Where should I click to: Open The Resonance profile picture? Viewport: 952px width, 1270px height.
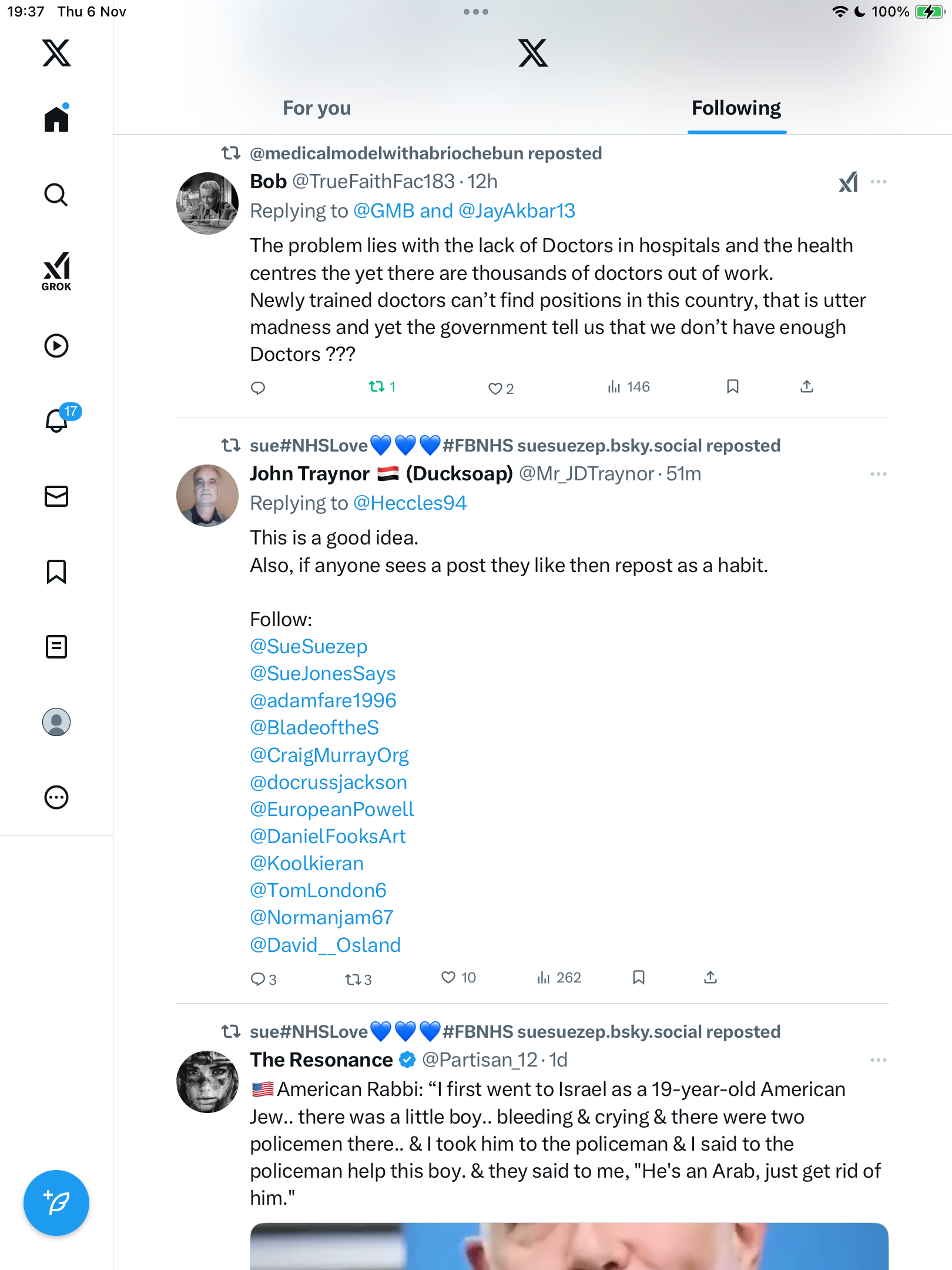point(207,1082)
